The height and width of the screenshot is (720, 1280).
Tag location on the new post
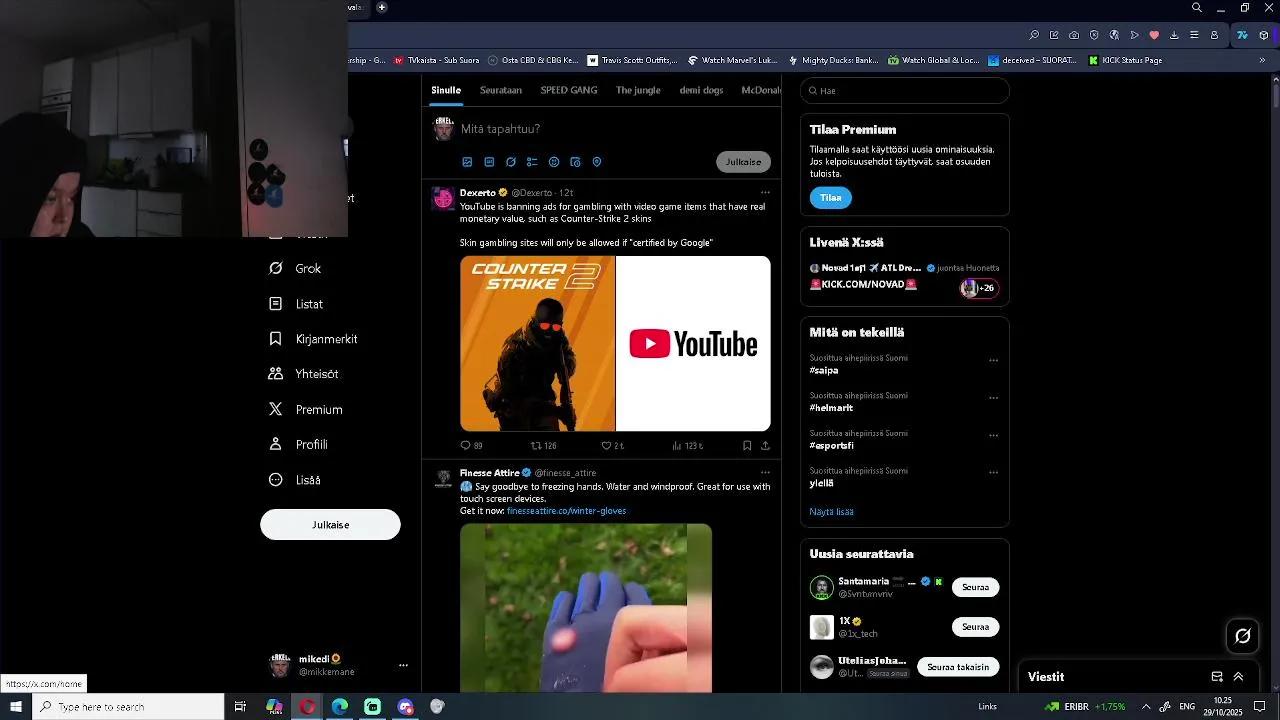(x=597, y=162)
